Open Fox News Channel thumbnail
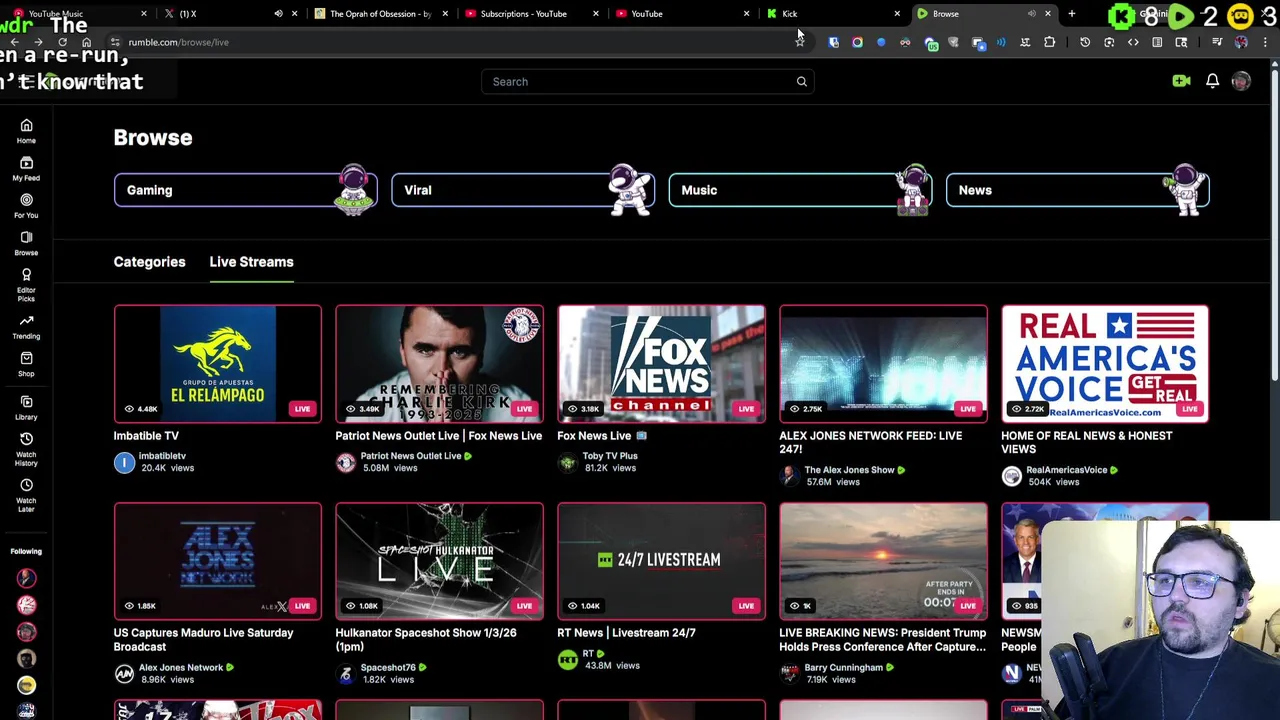 coord(662,364)
